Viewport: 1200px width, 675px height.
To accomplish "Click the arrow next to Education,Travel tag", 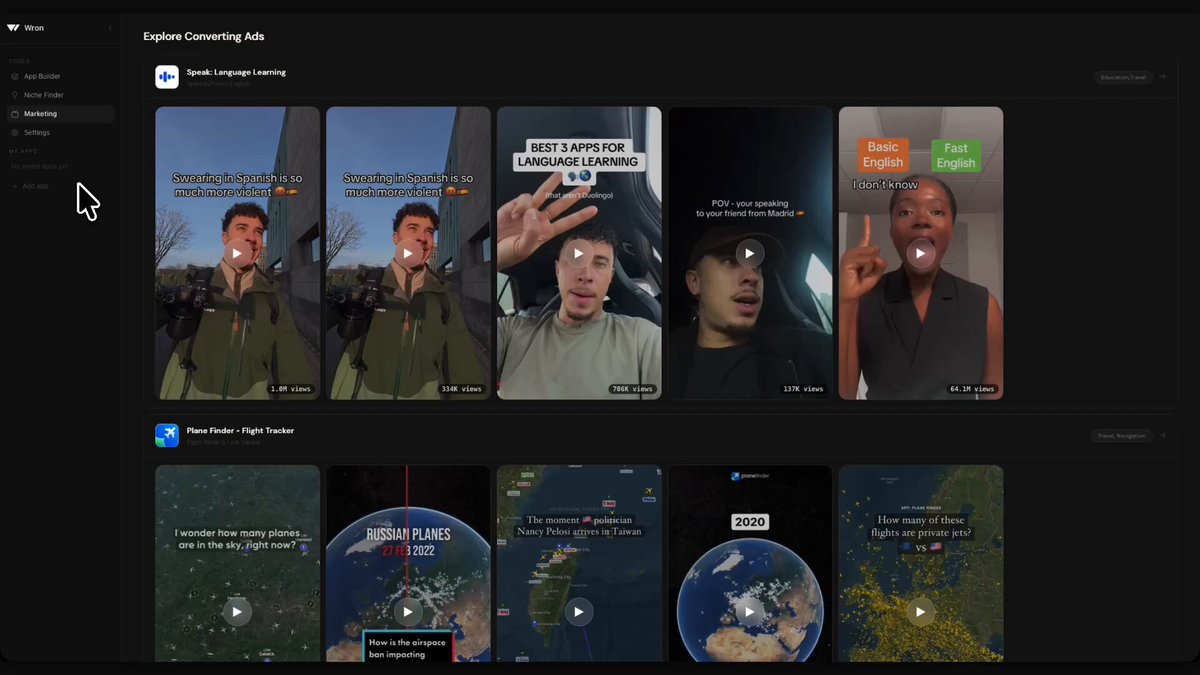I will pyautogui.click(x=1163, y=77).
